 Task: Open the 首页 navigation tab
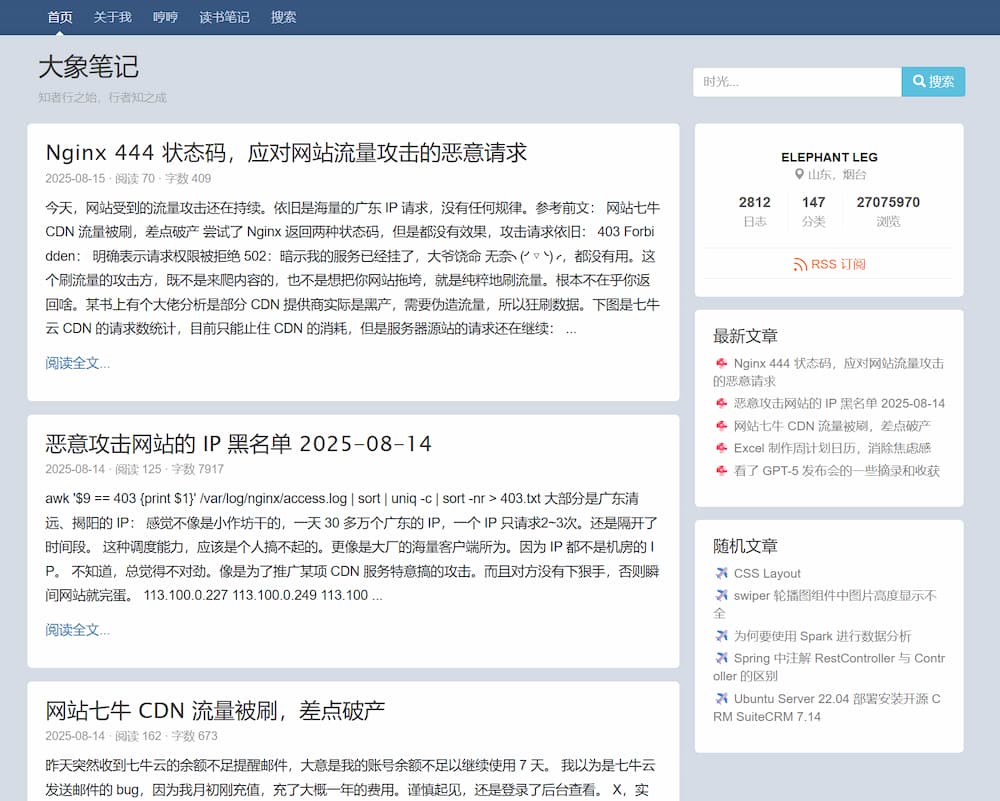point(60,17)
